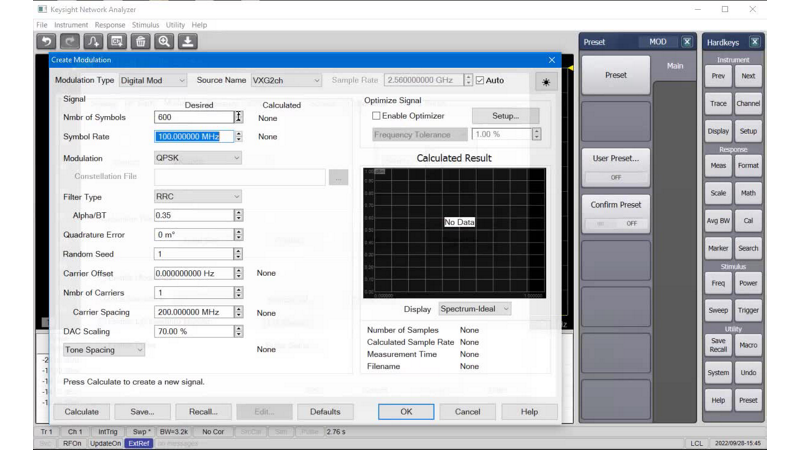
Task: Click the download/save arrow toolbar icon
Action: [x=188, y=41]
